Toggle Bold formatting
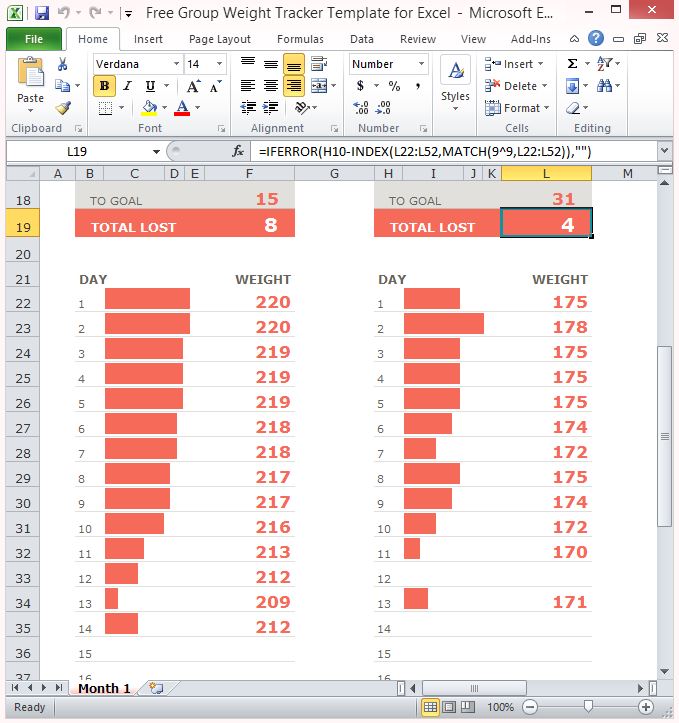This screenshot has width=679, height=723. [105, 87]
